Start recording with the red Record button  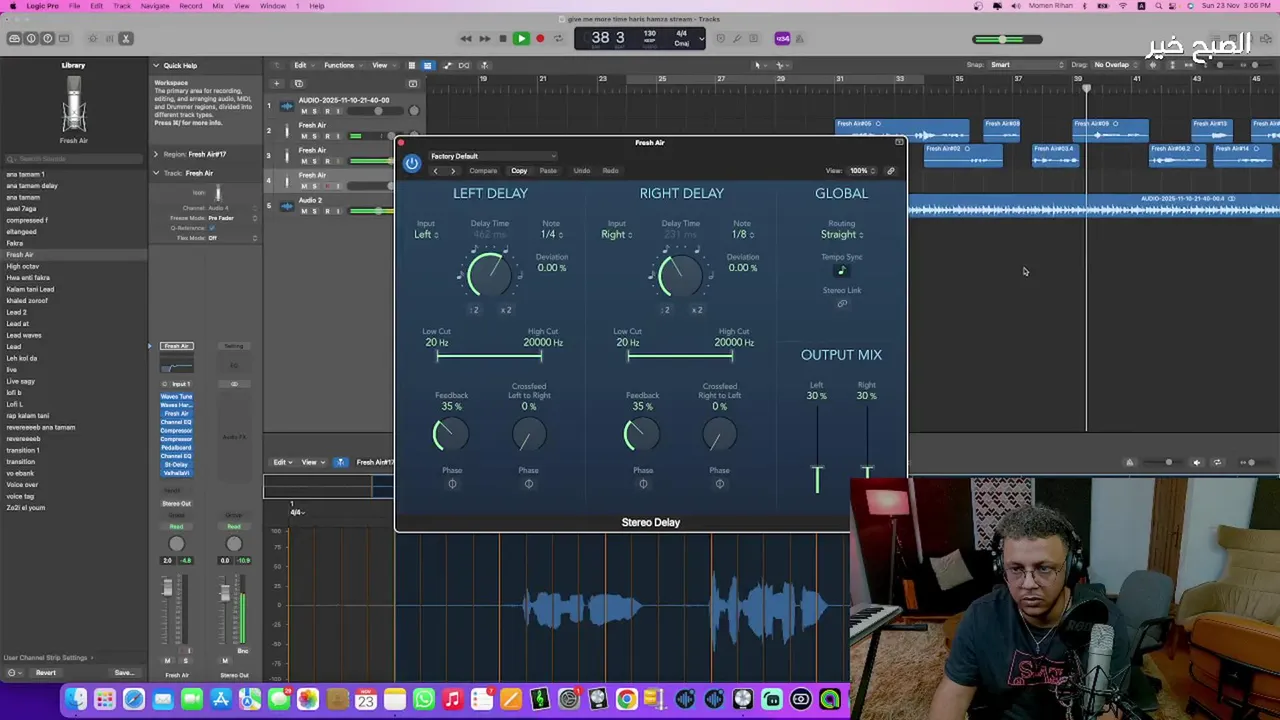point(540,38)
